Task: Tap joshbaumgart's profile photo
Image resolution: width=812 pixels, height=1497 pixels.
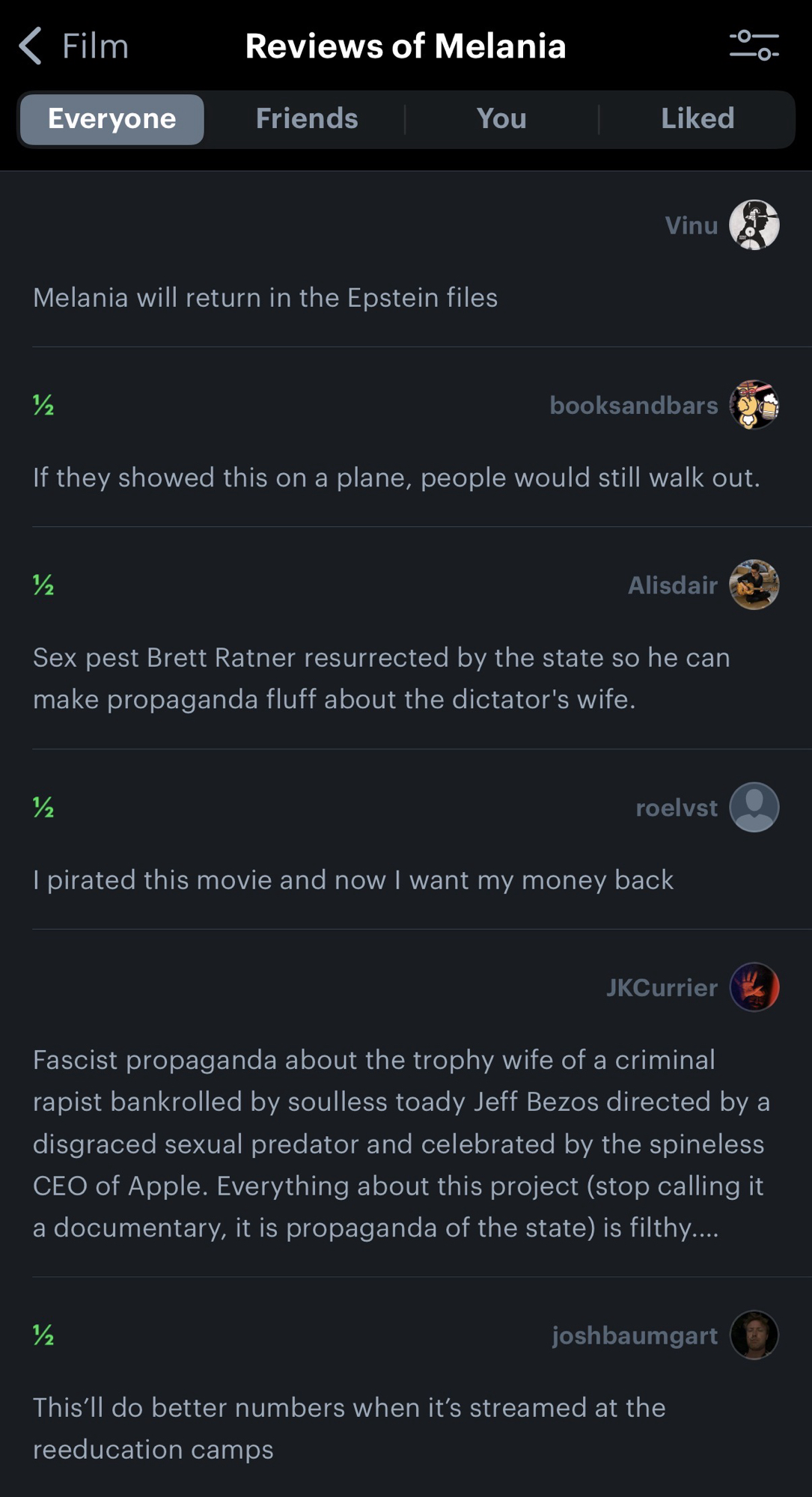Action: pos(754,1335)
